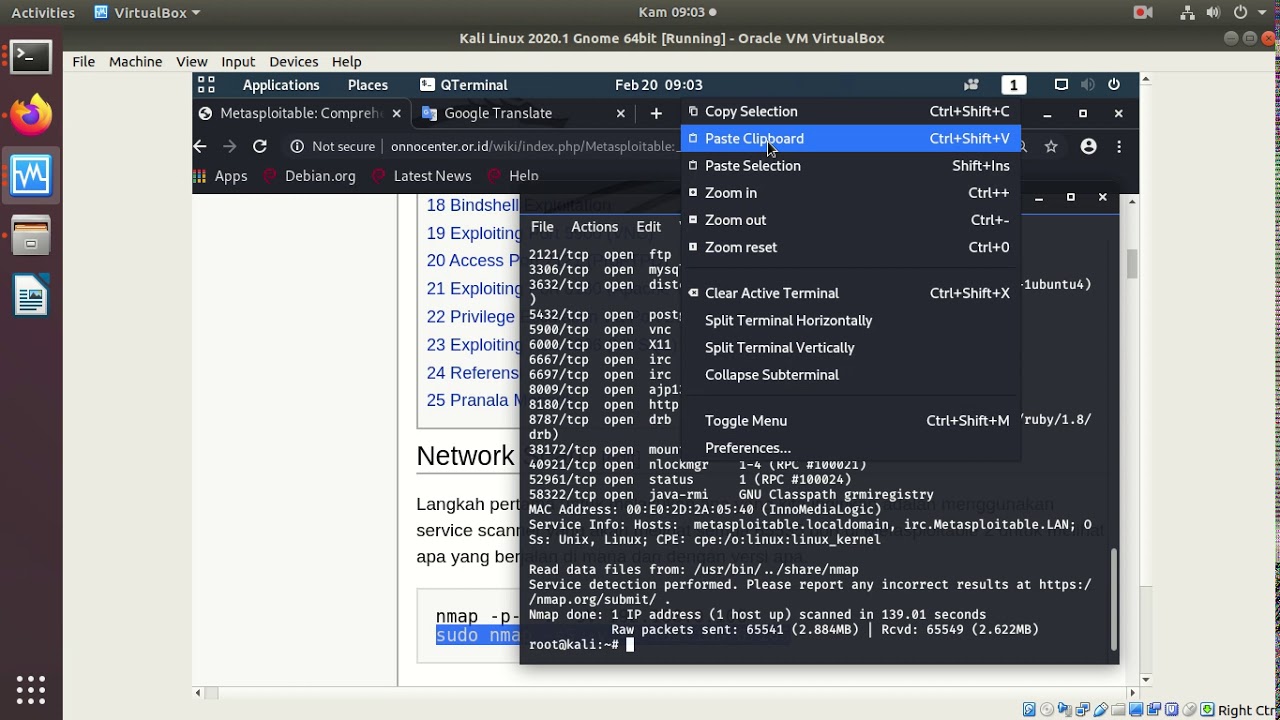Click Kali volume icon in panel
Screen dimensions: 1280x720
pyautogui.click(x=1088, y=85)
